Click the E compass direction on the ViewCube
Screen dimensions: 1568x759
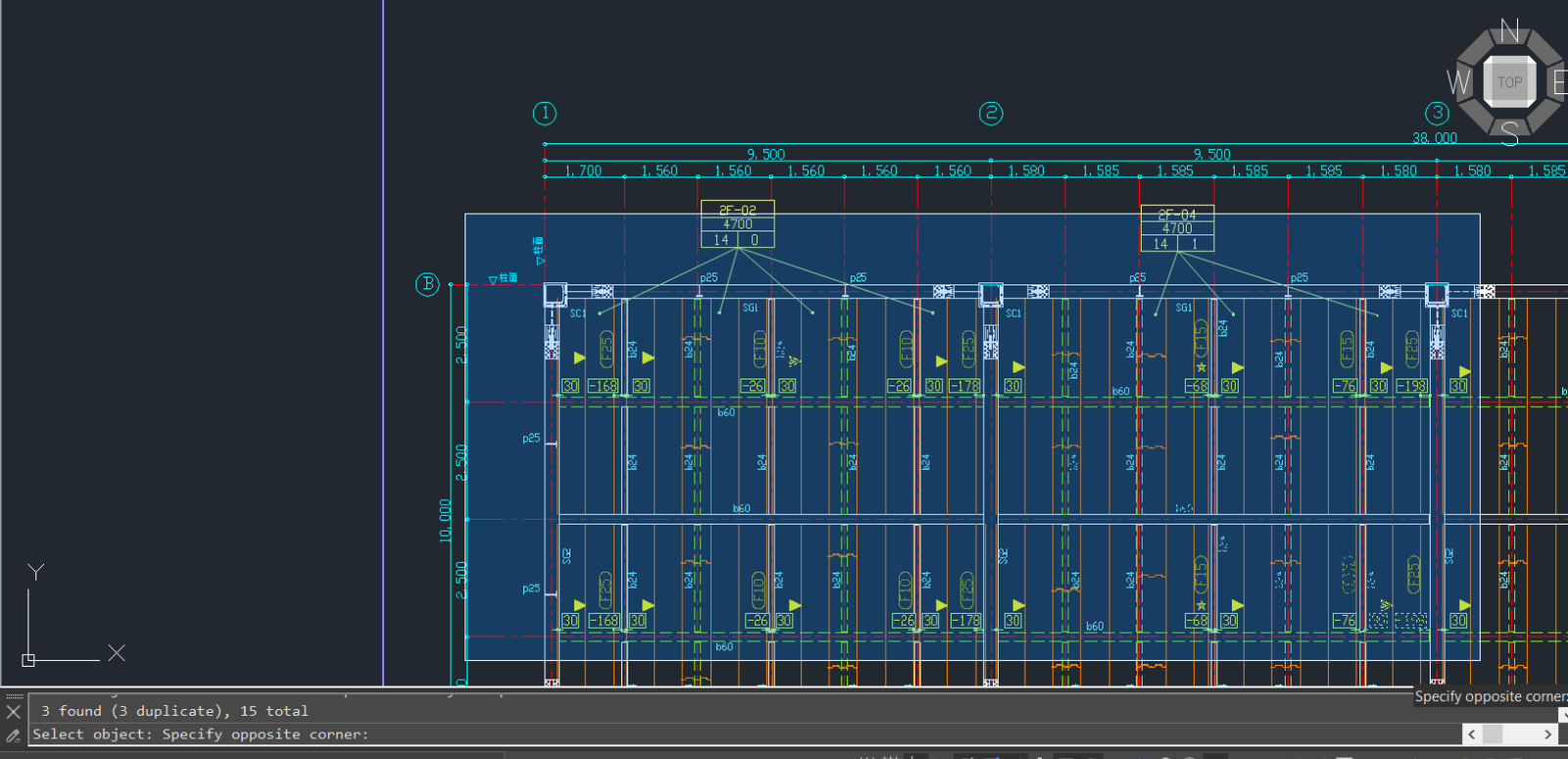tap(1558, 82)
